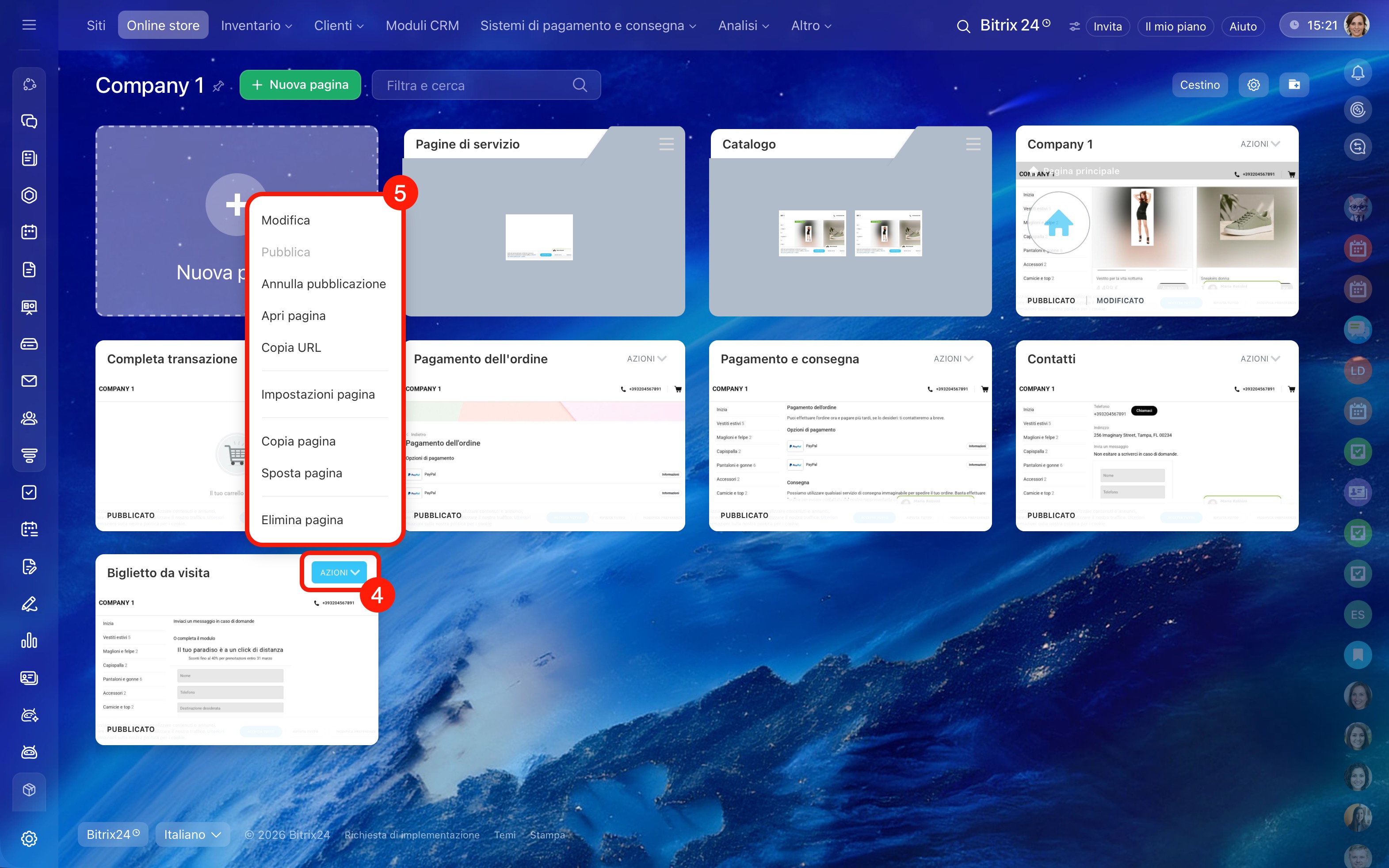This screenshot has width=1389, height=868.
Task: Open AZIONI dropdown on Biglietto da visita
Action: coord(340,572)
